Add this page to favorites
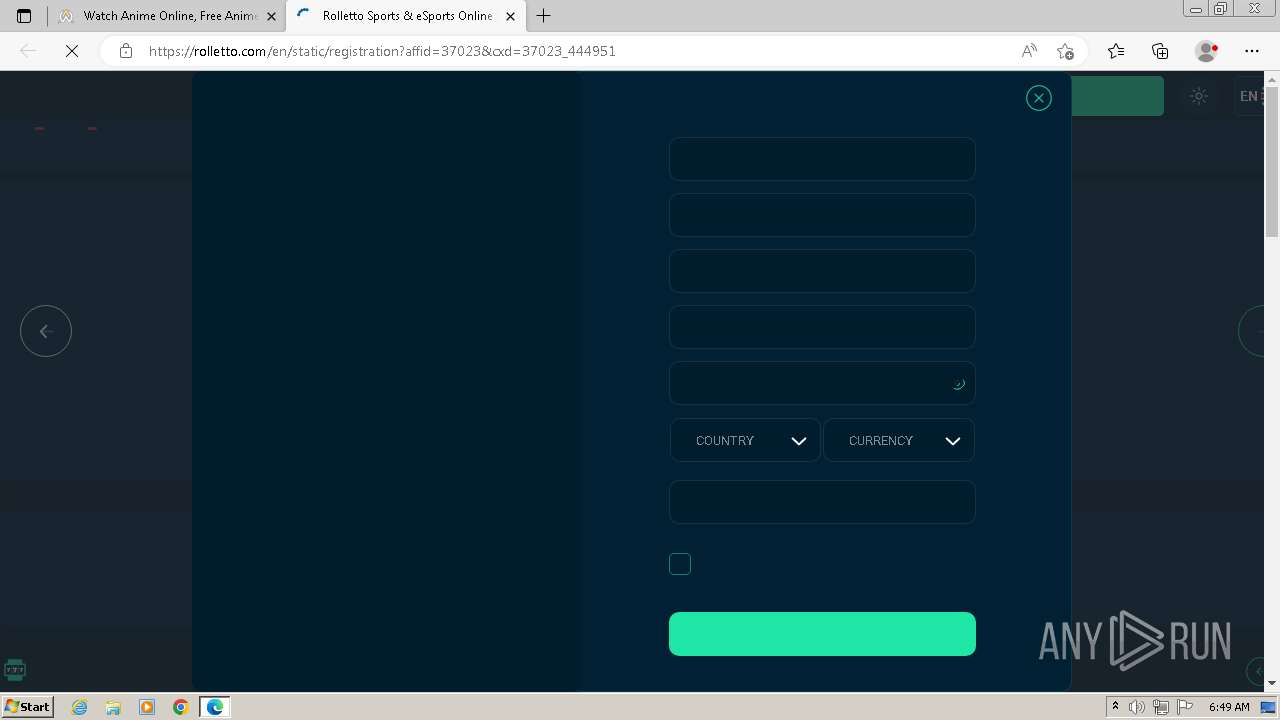Viewport: 1280px width, 720px height. point(1065,51)
